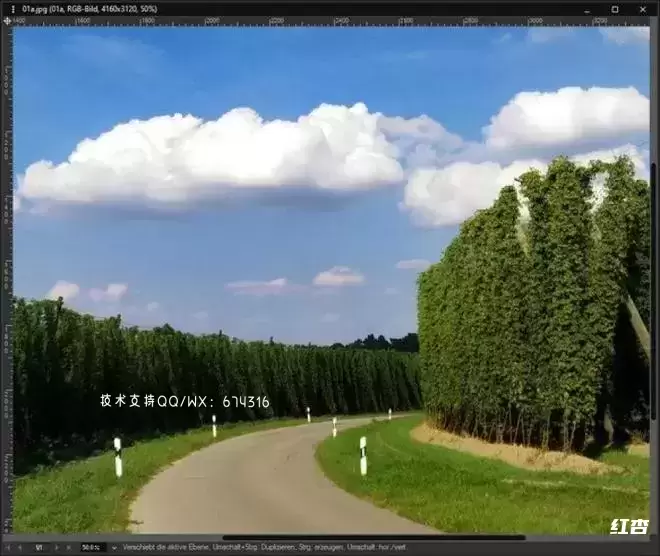Click the status hint 'Verschiebt die aktive Ebene'
660x556 pixels.
[166, 548]
